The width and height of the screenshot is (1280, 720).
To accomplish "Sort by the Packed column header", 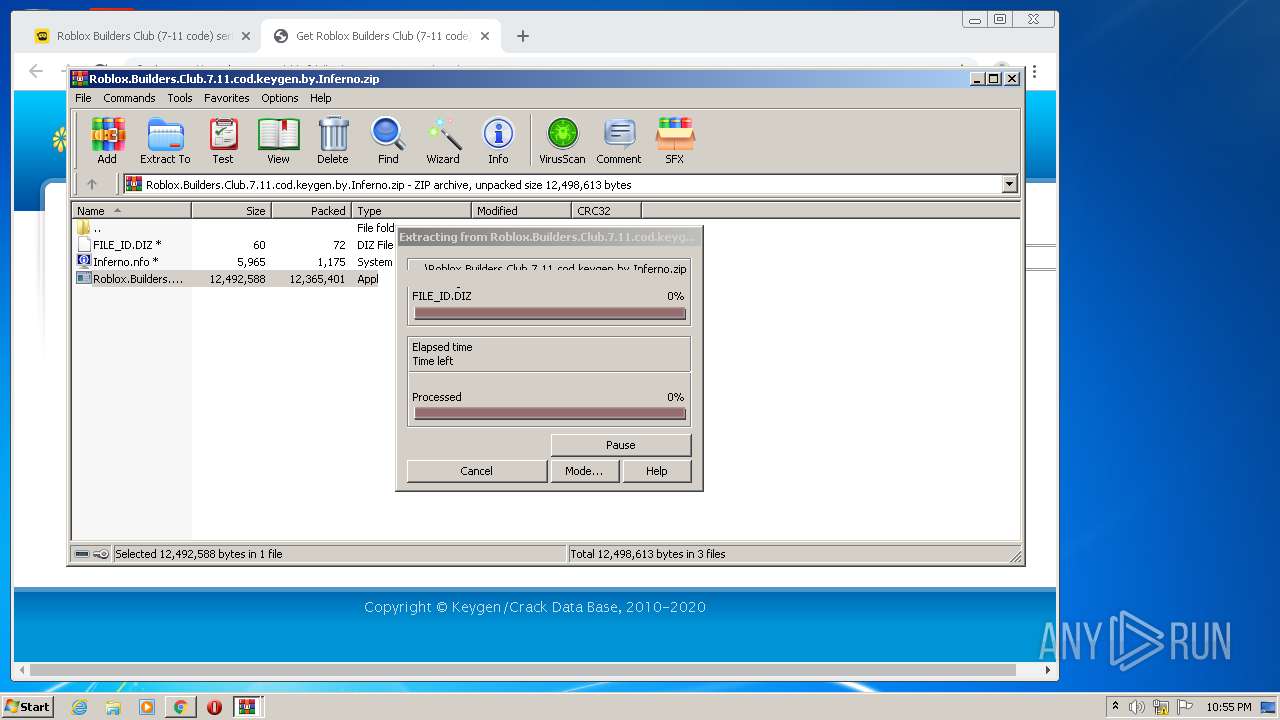I will [311, 210].
